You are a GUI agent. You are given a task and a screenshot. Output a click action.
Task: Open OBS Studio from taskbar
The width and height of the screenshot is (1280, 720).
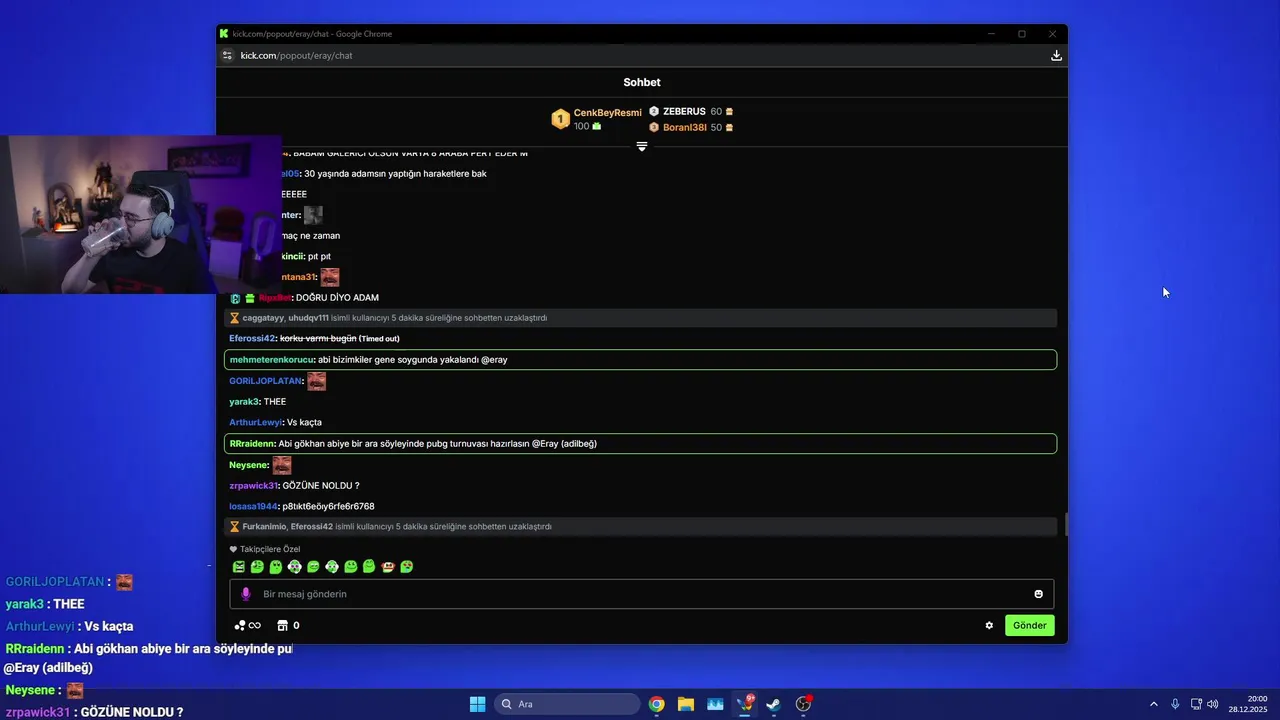(803, 704)
